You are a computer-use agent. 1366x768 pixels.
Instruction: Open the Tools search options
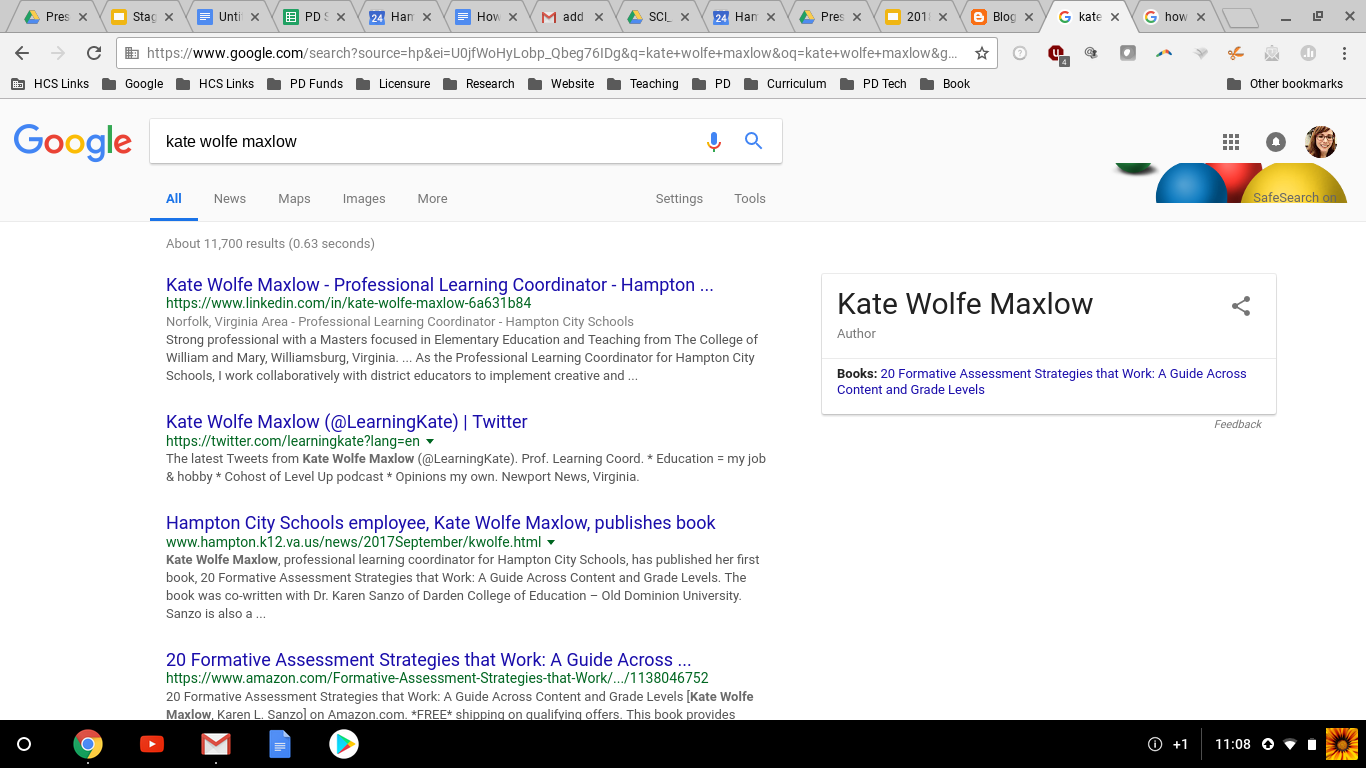click(x=750, y=199)
